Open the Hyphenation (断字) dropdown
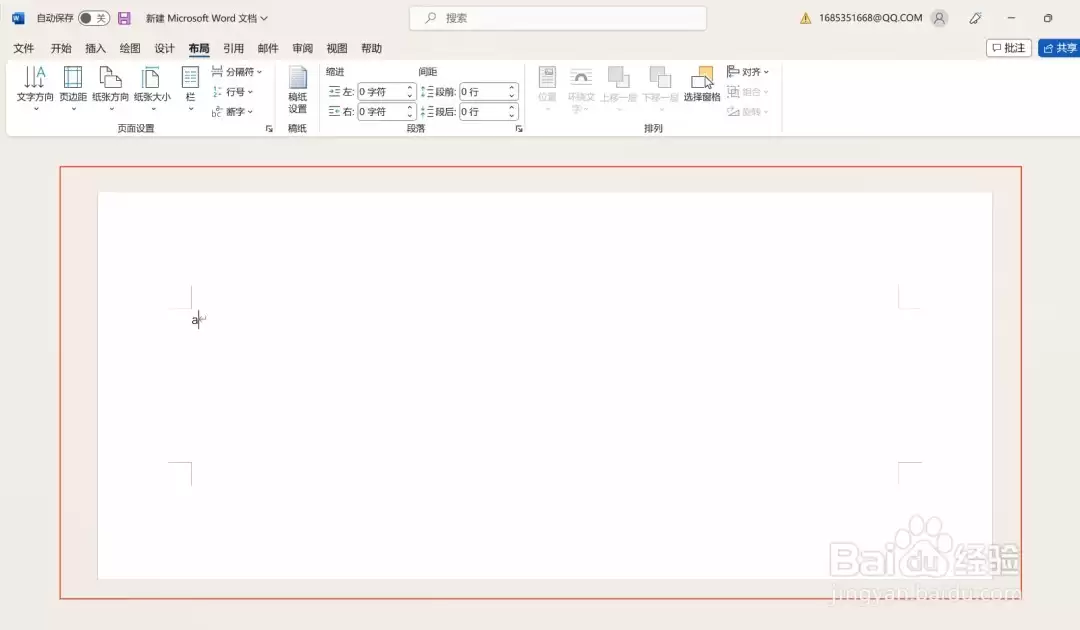Viewport: 1080px width, 630px height. coord(233,112)
